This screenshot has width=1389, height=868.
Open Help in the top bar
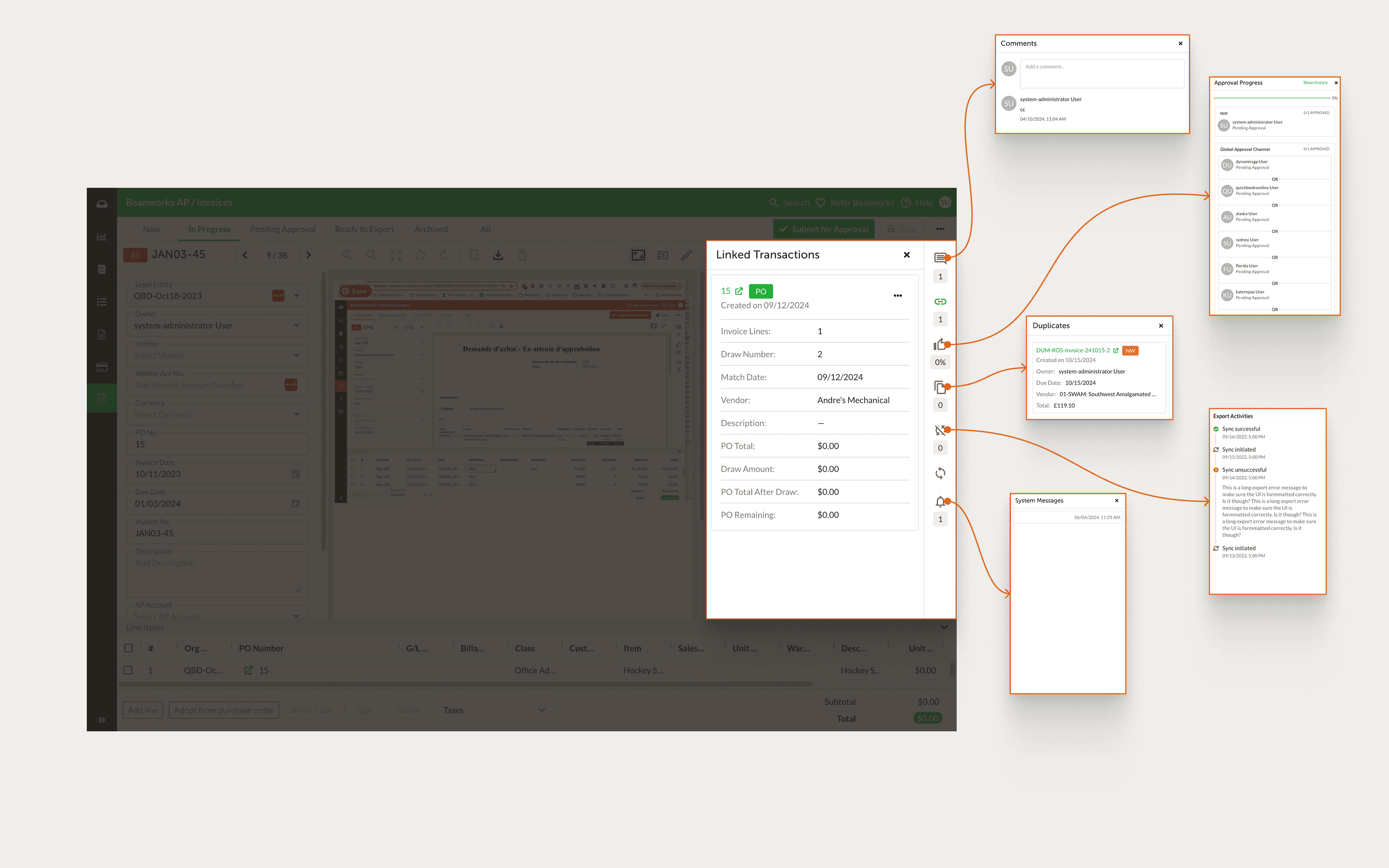(x=917, y=203)
